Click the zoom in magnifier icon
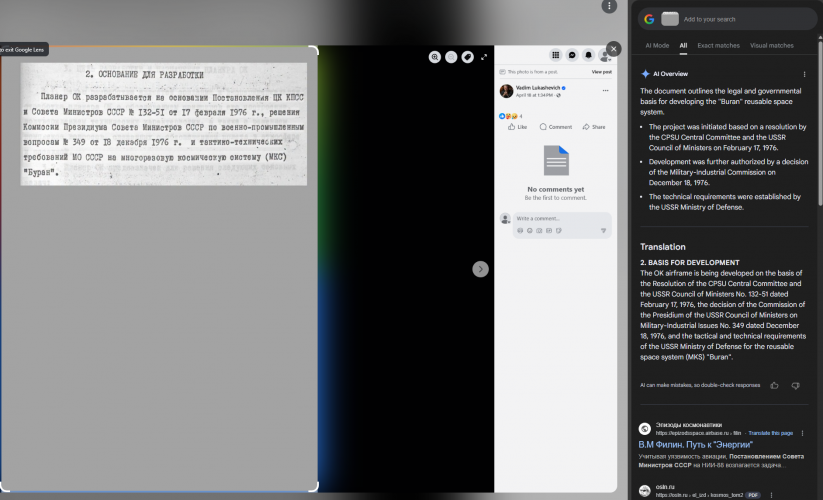The image size is (823, 500). coord(434,57)
